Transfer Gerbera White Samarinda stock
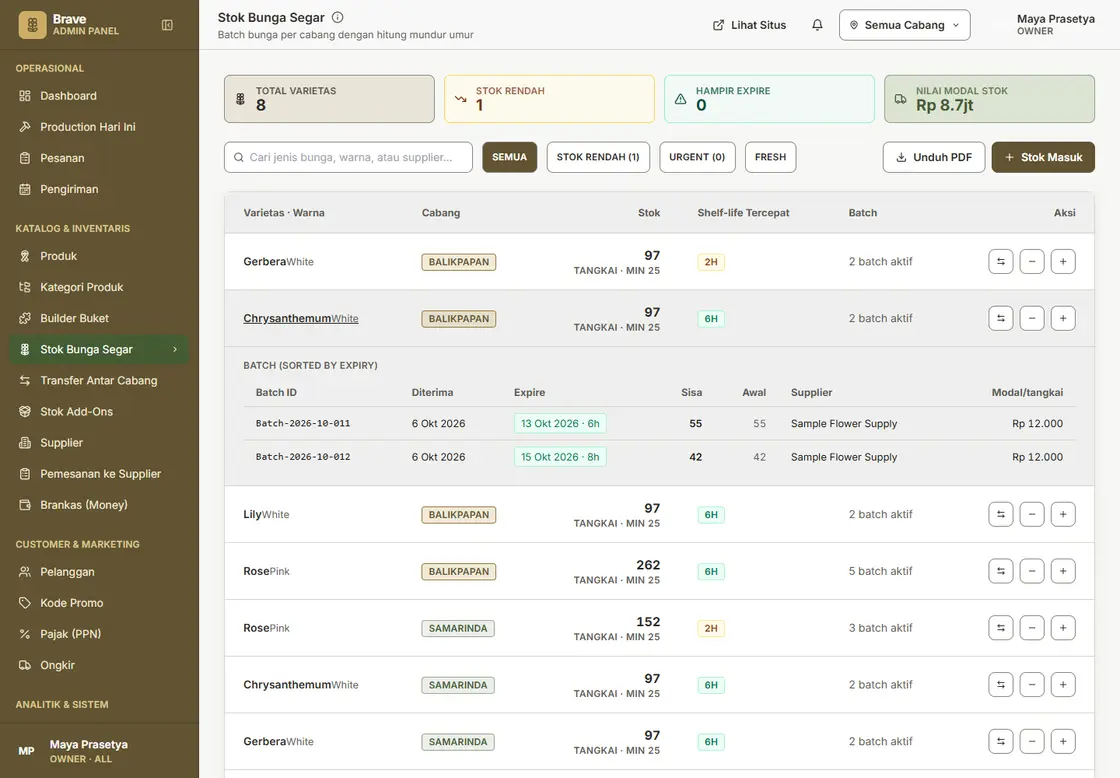 [x=1001, y=742]
